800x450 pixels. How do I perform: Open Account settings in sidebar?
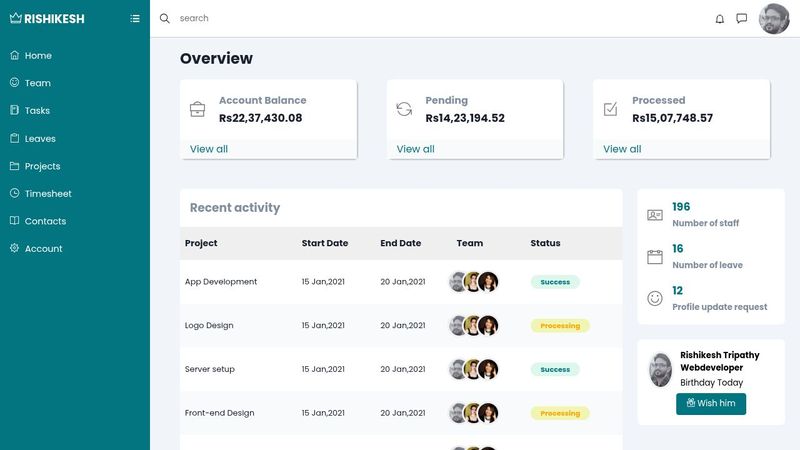click(43, 249)
